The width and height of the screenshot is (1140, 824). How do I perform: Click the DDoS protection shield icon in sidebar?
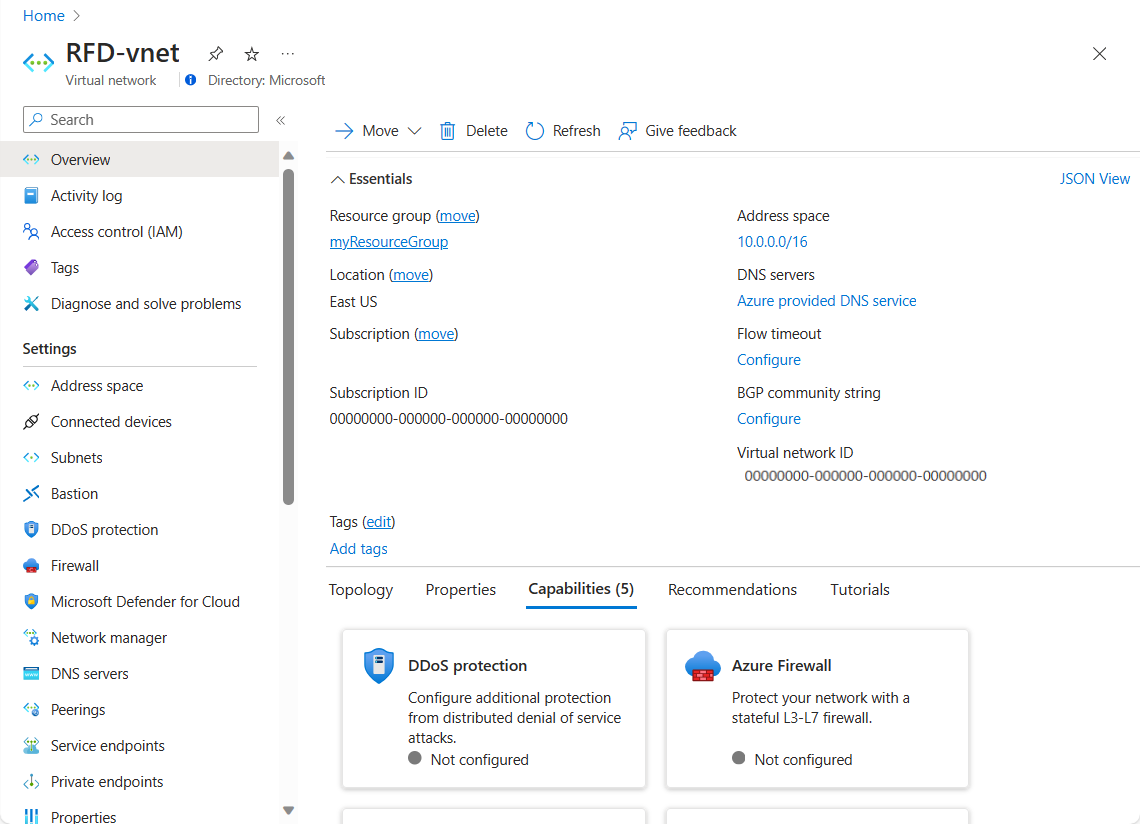tap(31, 529)
